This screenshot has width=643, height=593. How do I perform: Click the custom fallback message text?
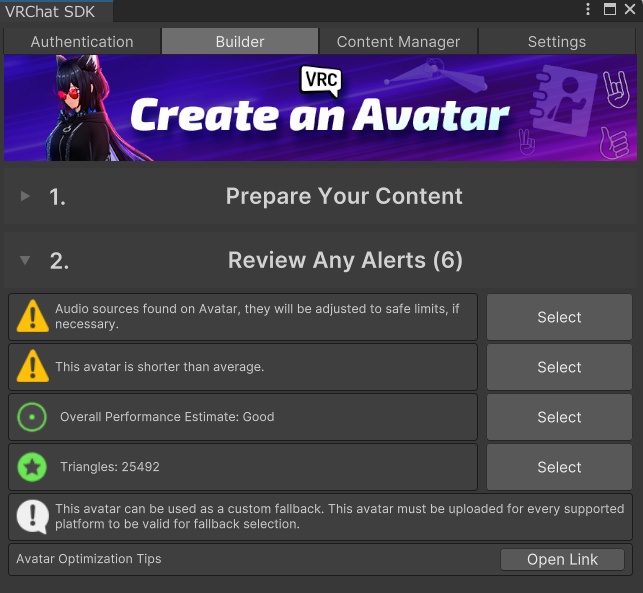(340, 516)
